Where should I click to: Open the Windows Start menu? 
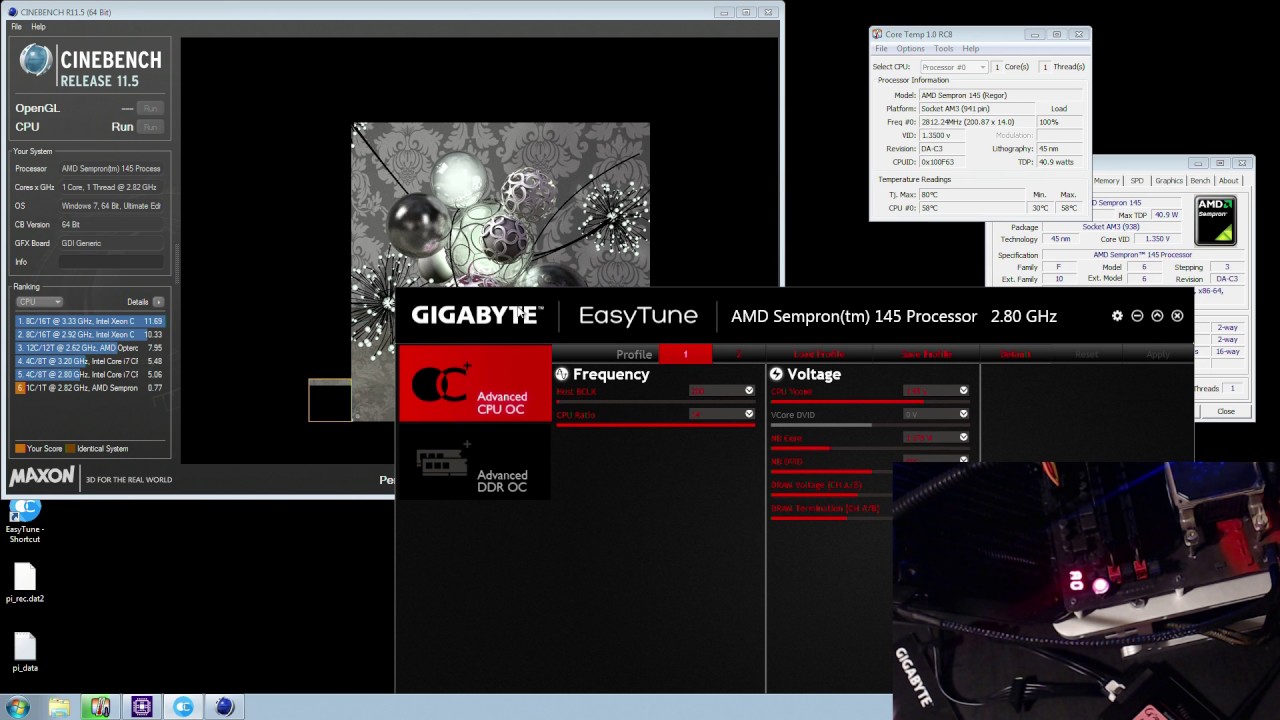[18, 707]
